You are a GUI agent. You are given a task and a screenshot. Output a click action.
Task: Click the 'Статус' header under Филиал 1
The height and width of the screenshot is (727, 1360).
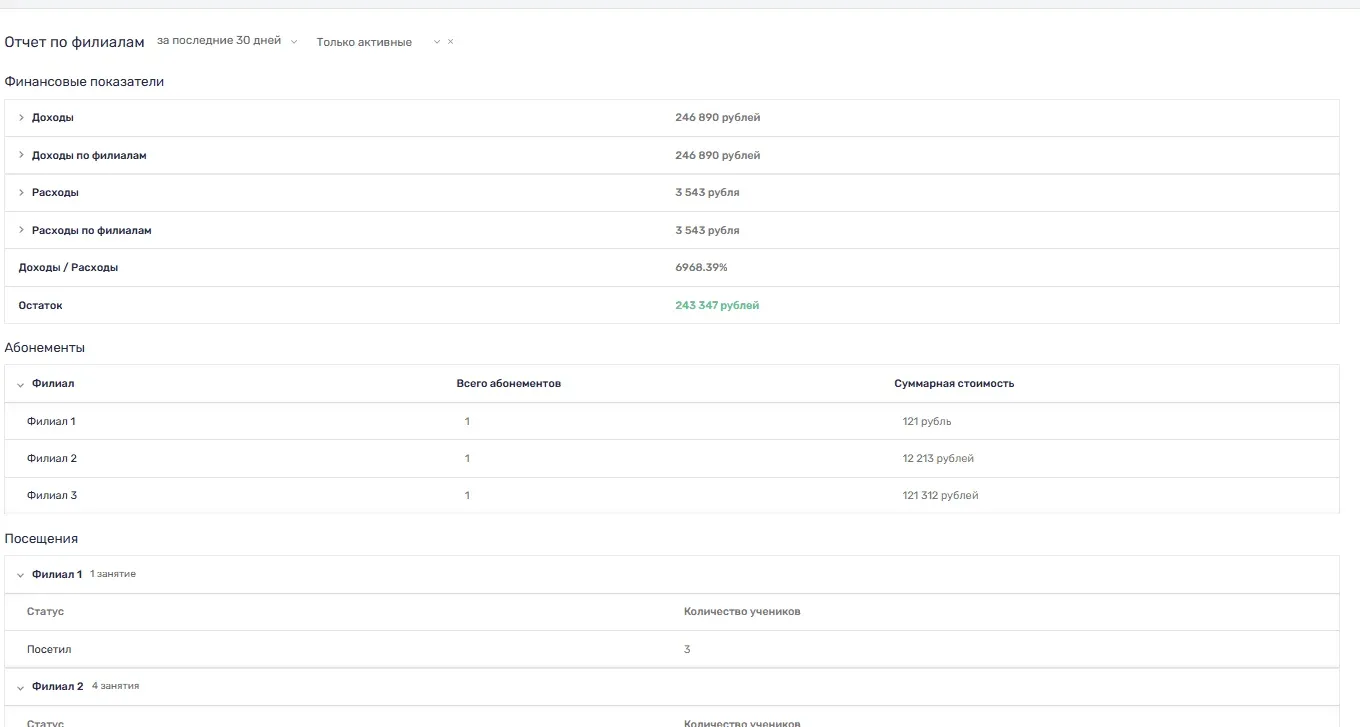(45, 612)
